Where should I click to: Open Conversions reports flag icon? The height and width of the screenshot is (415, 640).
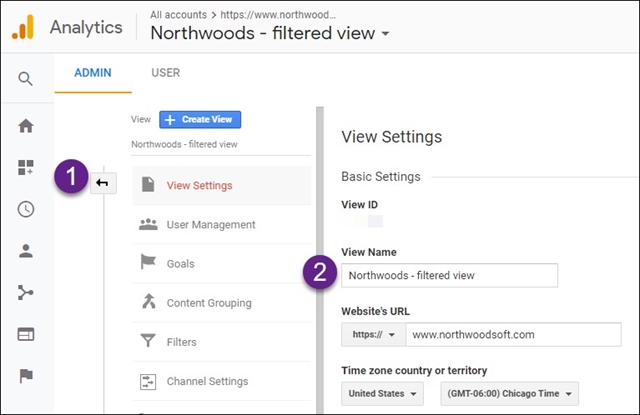(x=26, y=375)
